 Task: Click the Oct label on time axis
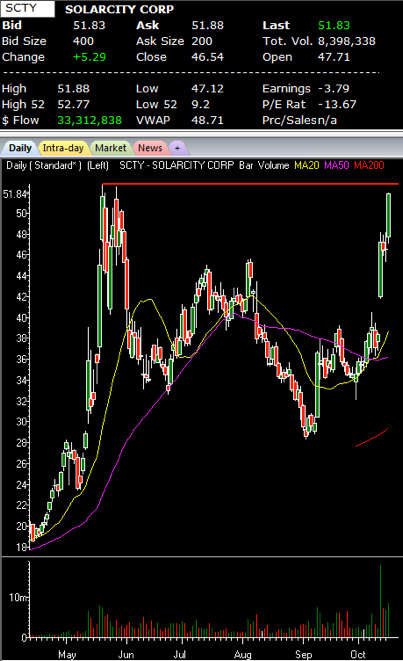point(358,654)
